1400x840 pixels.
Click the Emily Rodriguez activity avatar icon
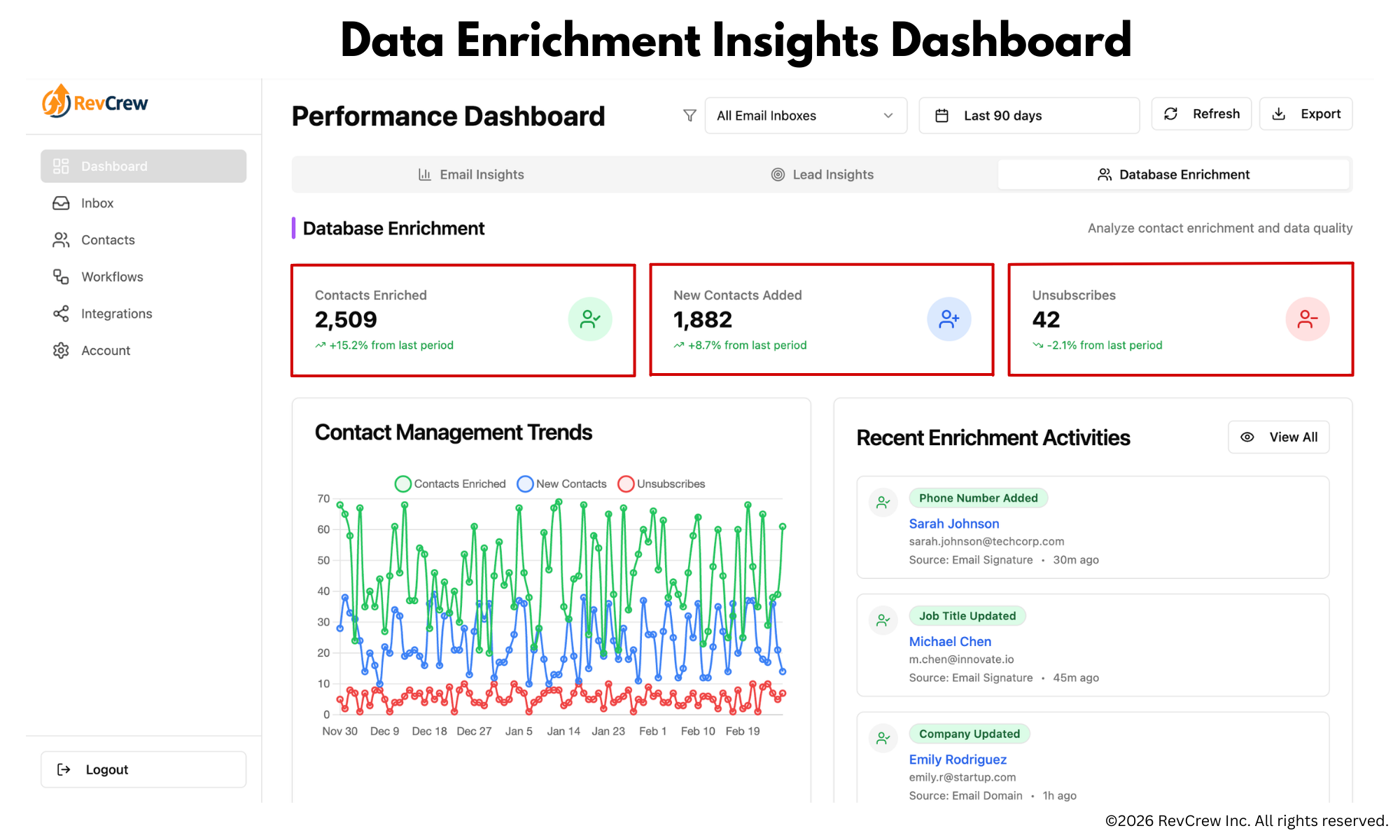click(x=883, y=738)
